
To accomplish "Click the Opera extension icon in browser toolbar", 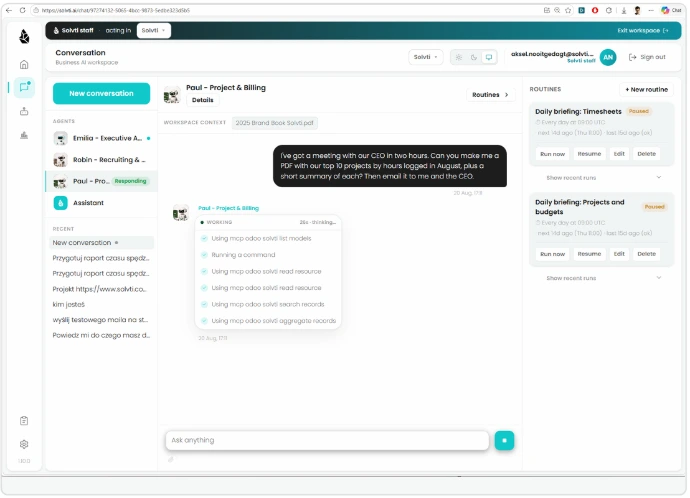I will [595, 10].
